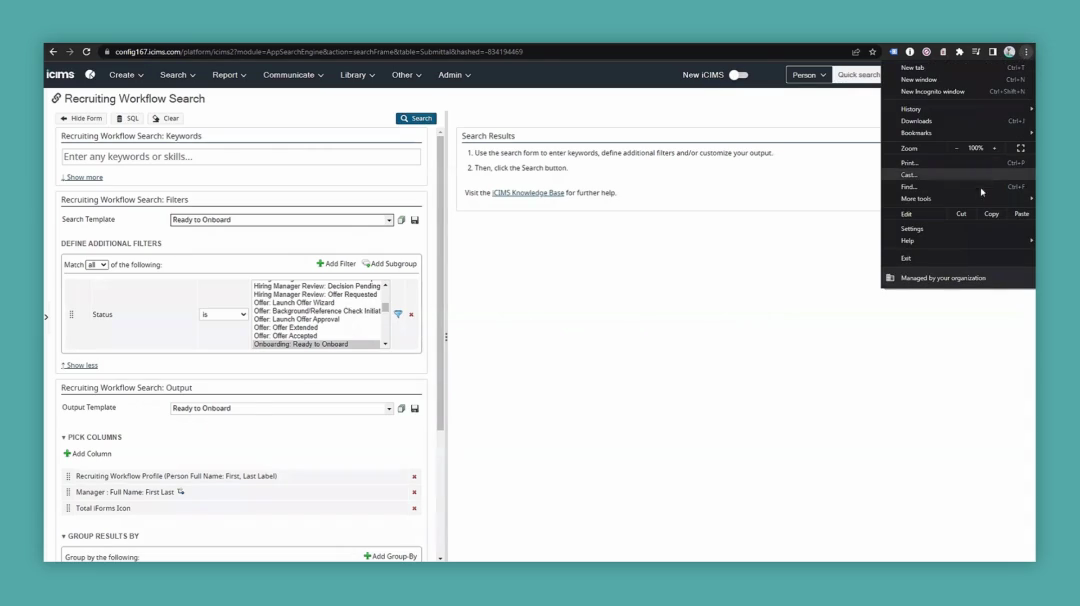The image size is (1080, 606).
Task: Copy the Output Template with the copy icon
Action: [402, 408]
